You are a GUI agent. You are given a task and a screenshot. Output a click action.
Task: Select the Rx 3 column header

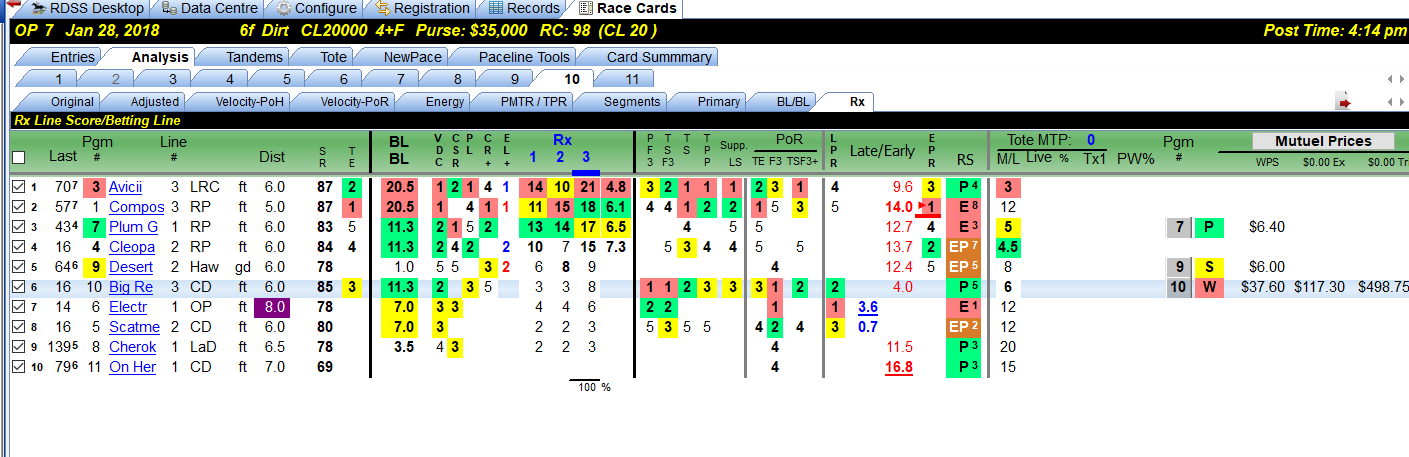pos(586,157)
